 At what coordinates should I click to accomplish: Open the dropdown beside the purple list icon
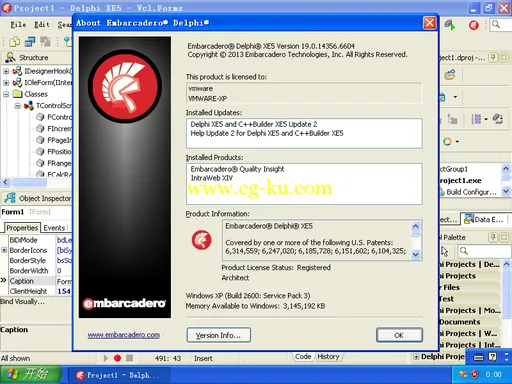(486, 119)
